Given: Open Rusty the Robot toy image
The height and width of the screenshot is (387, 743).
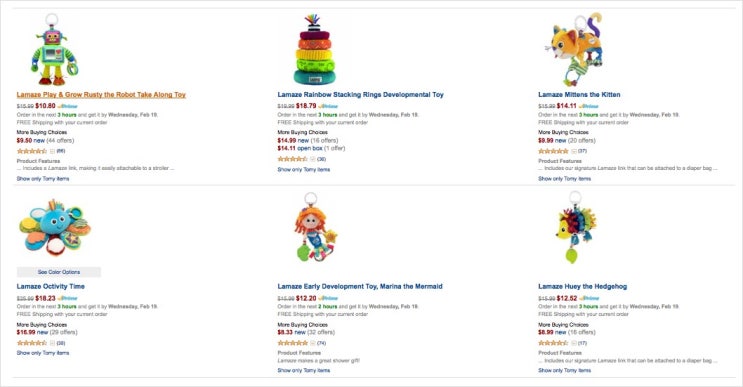Looking at the screenshot, I should [x=54, y=50].
